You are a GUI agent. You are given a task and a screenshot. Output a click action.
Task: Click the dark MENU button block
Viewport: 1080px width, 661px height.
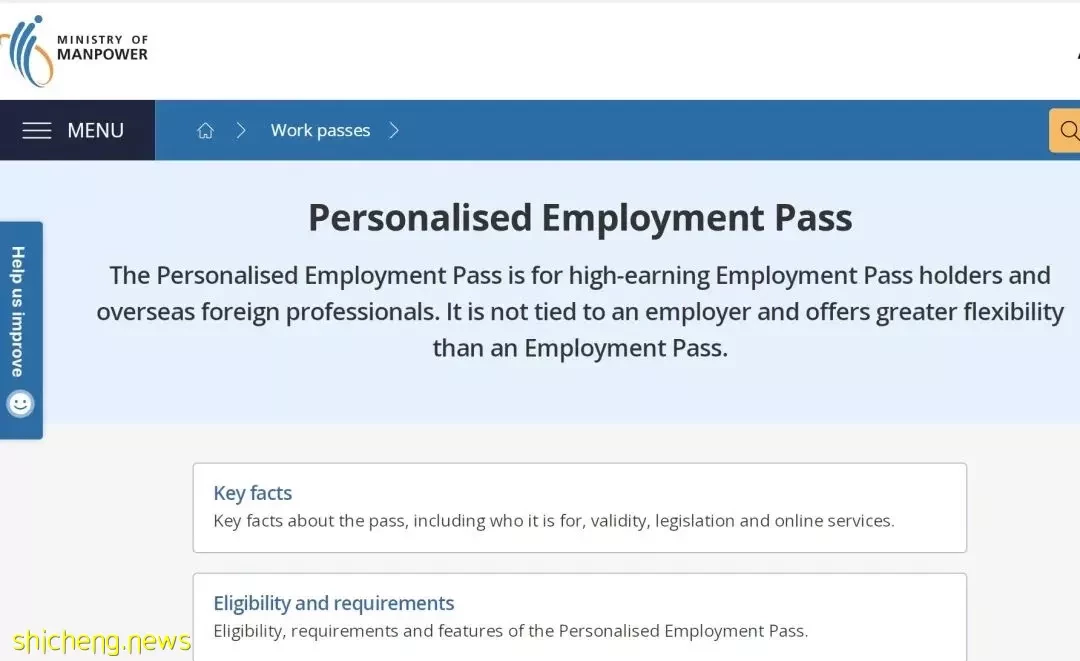pos(77,130)
